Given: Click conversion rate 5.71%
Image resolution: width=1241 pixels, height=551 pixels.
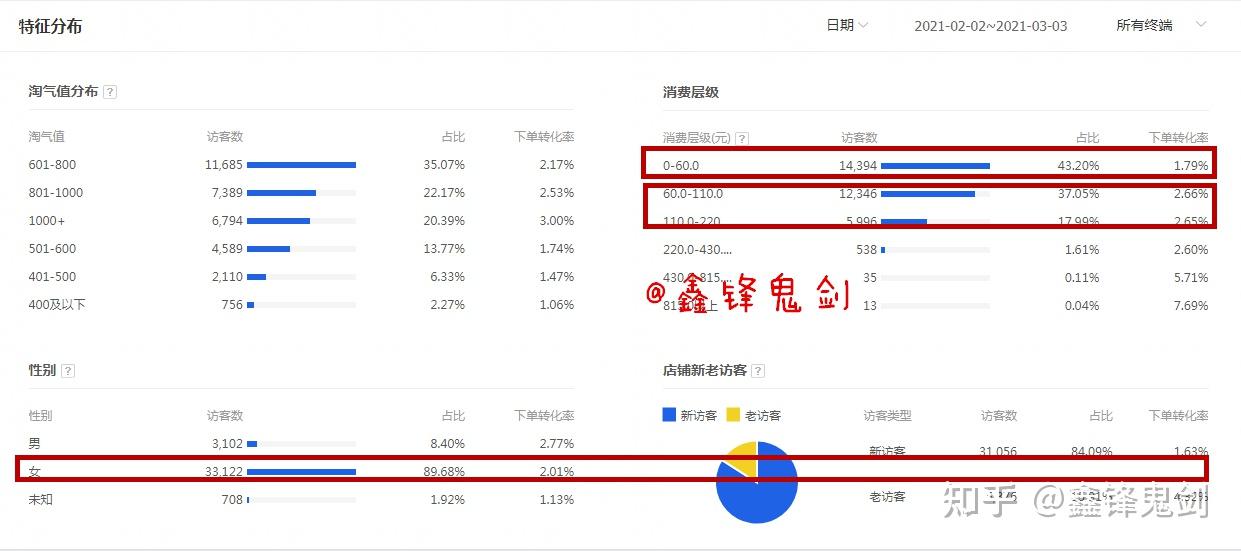Looking at the screenshot, I should coord(1190,278).
